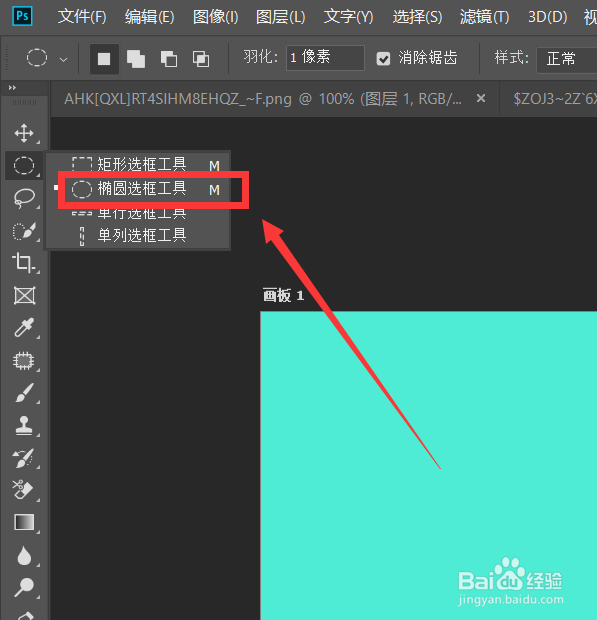Click the 羽化 feather value field
597x620 pixels.
point(325,58)
